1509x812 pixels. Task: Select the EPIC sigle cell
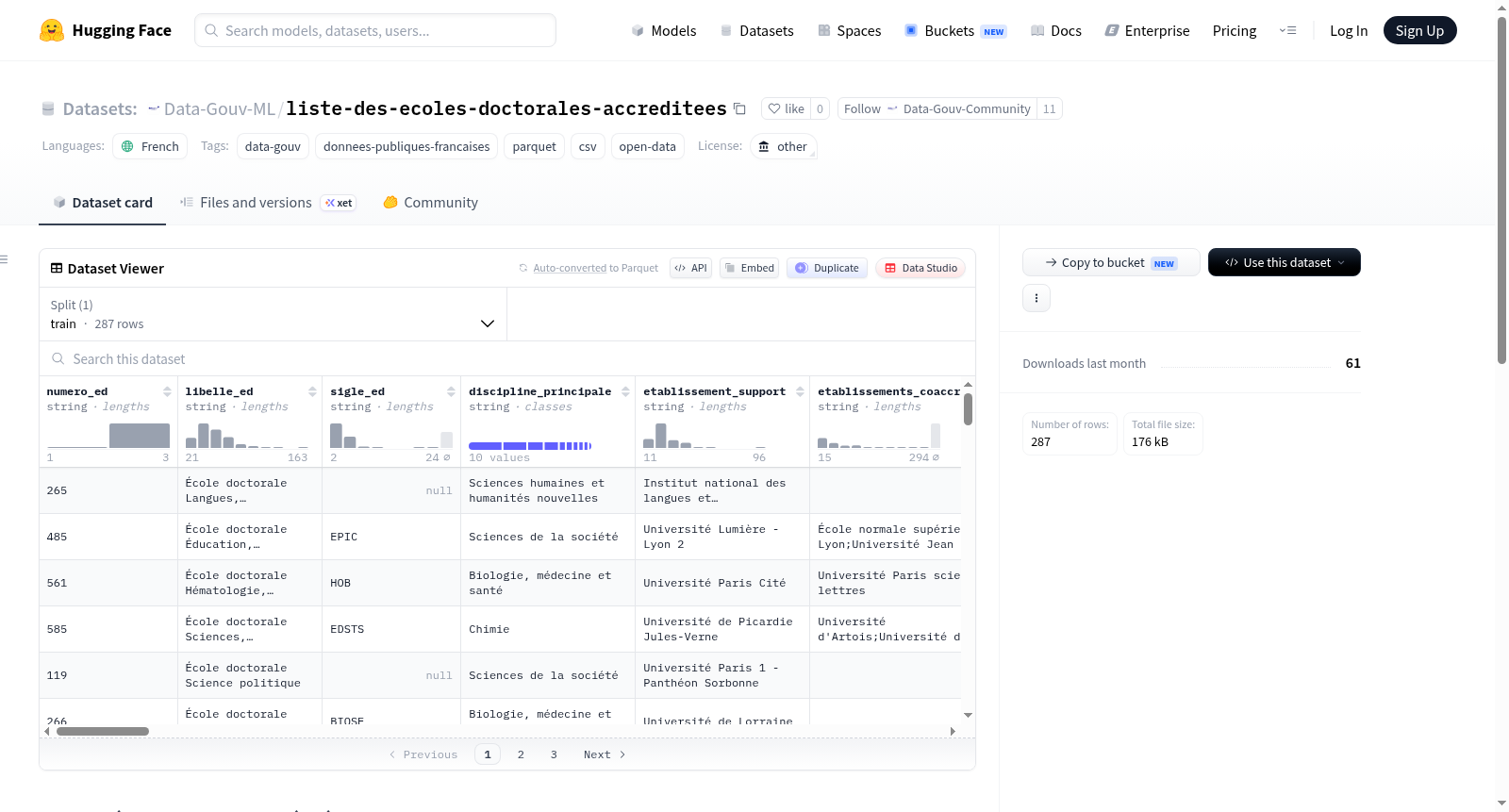391,537
